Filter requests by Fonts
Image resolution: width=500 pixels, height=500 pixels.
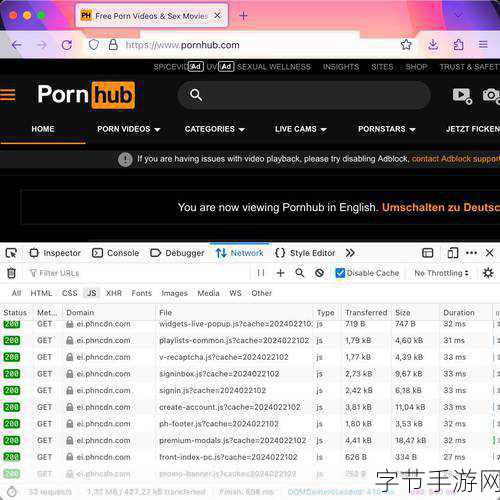pos(141,293)
